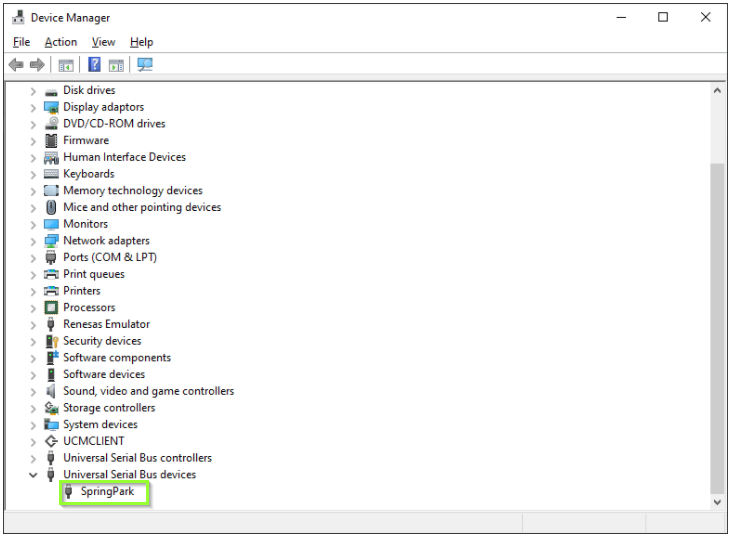Close the Device Manager window
The image size is (731, 537).
pos(705,17)
